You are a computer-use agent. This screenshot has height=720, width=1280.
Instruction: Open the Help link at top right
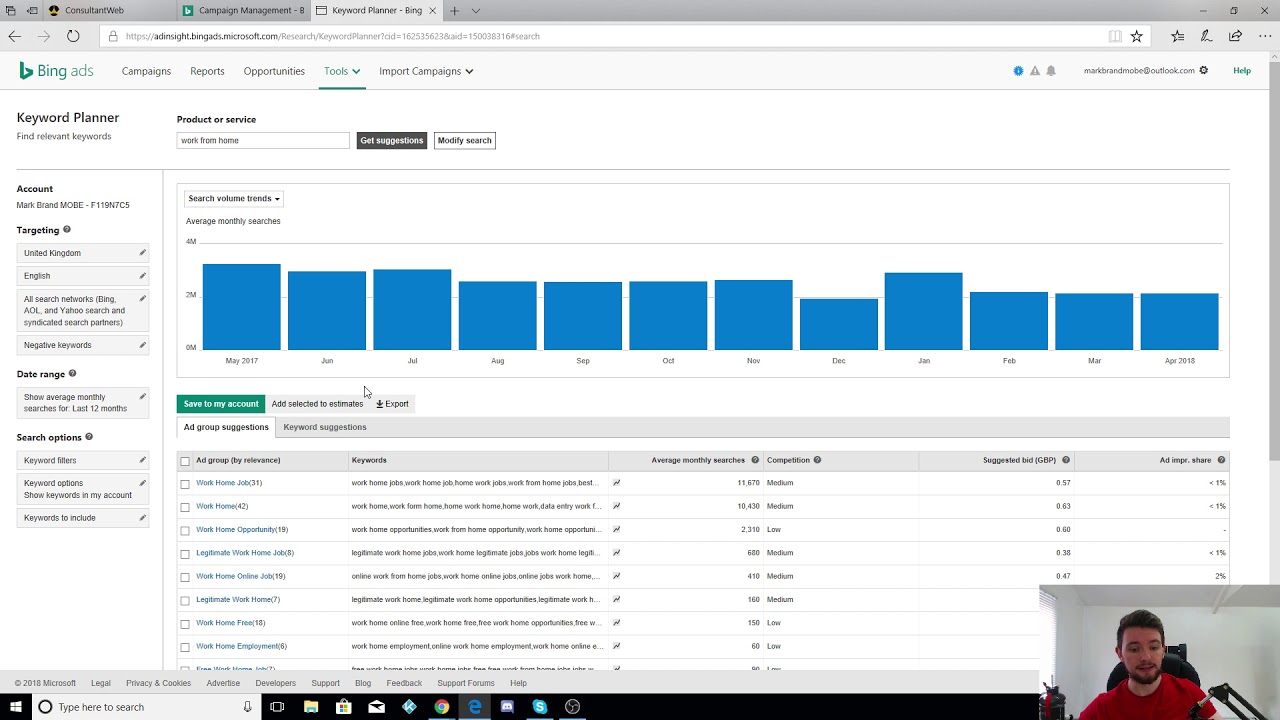coord(1242,71)
